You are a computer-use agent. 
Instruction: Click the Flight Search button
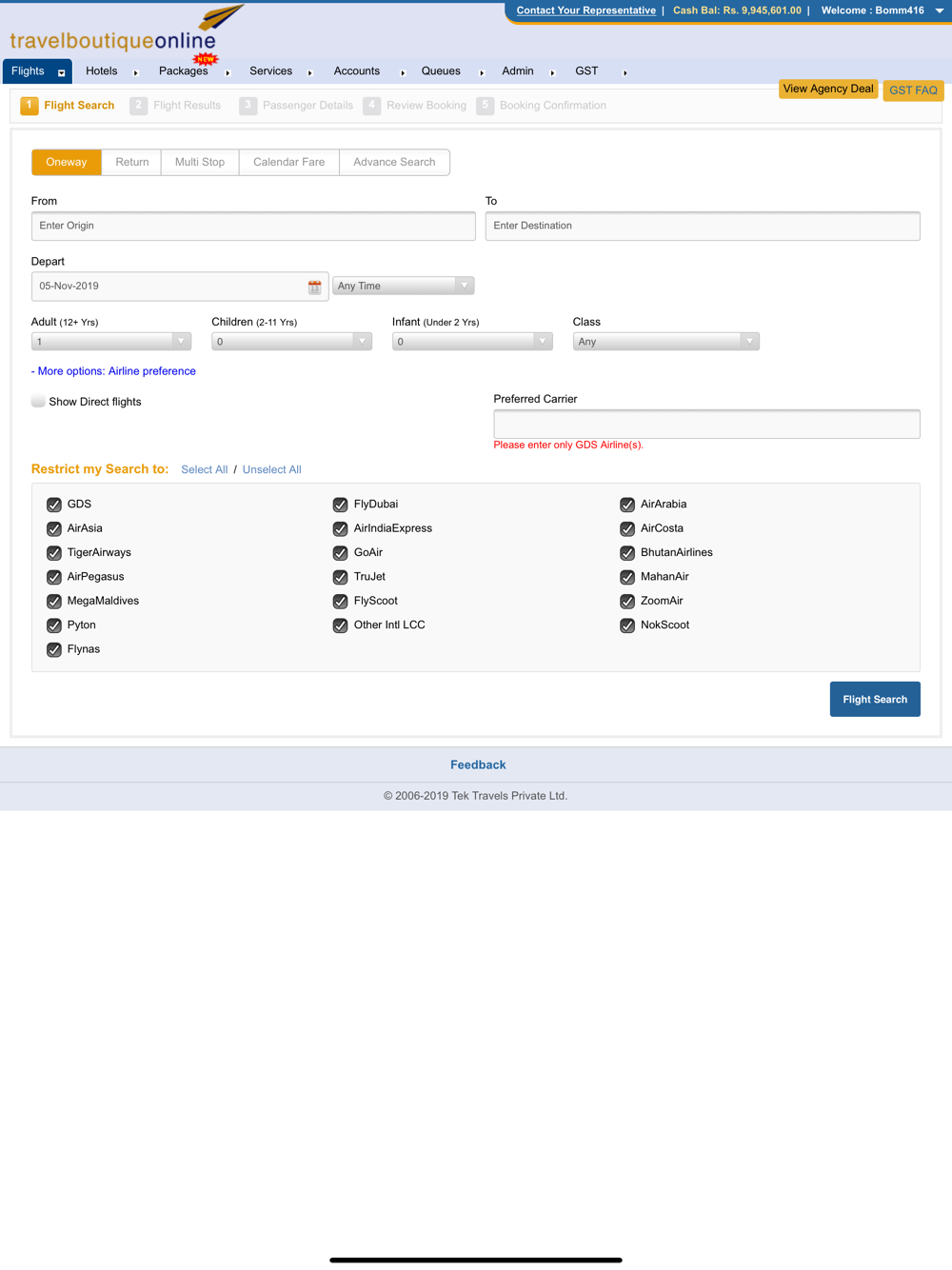[875, 699]
